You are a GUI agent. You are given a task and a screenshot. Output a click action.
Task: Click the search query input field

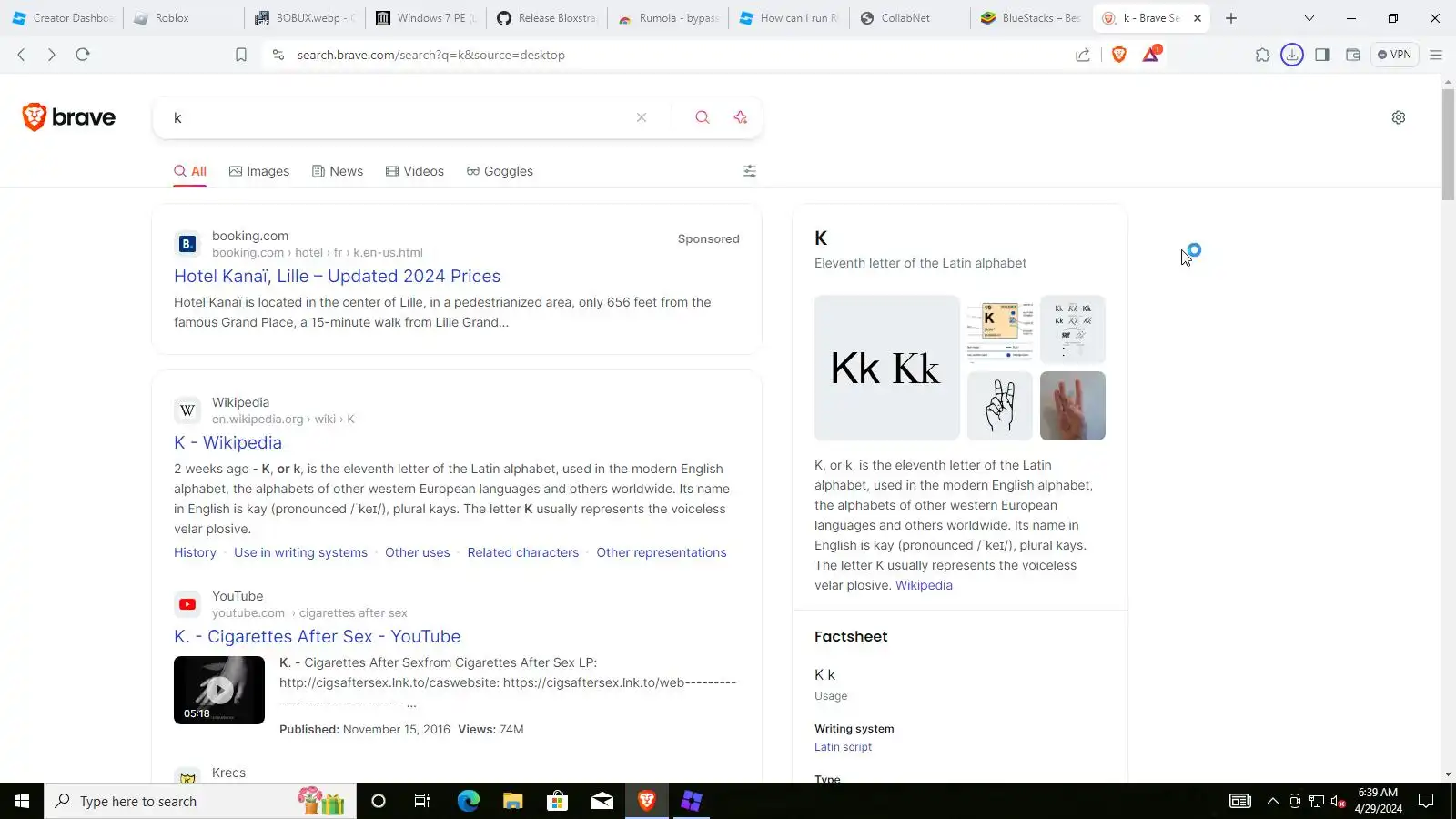pos(397,117)
